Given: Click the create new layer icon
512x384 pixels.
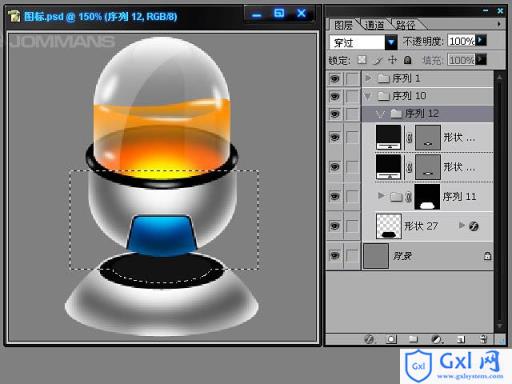Looking at the screenshot, I should (461, 339).
